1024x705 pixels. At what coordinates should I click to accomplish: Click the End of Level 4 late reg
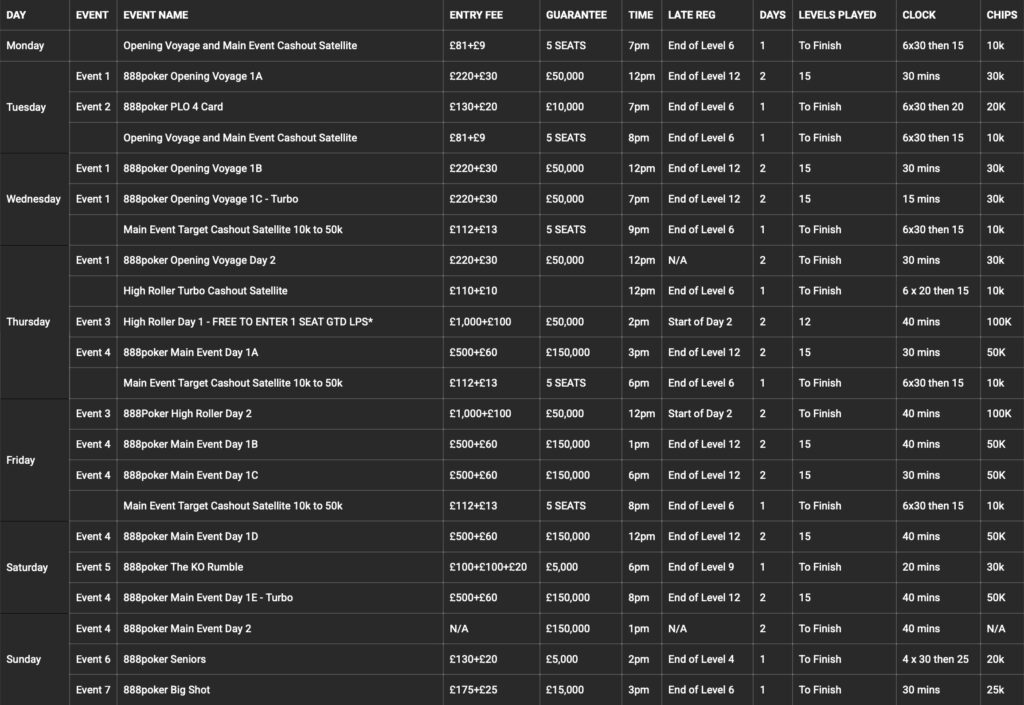(x=701, y=659)
